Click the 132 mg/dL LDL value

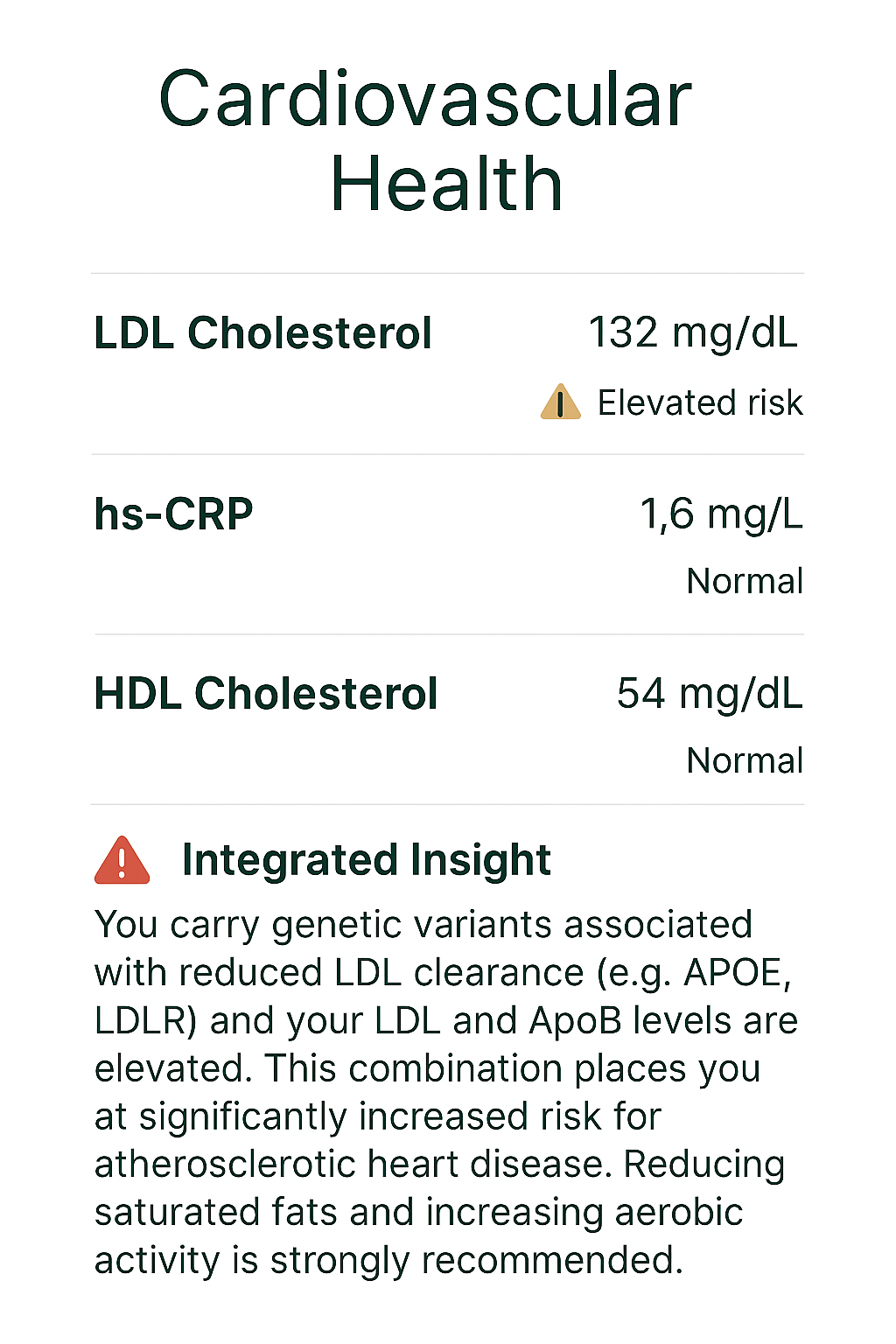[692, 333]
